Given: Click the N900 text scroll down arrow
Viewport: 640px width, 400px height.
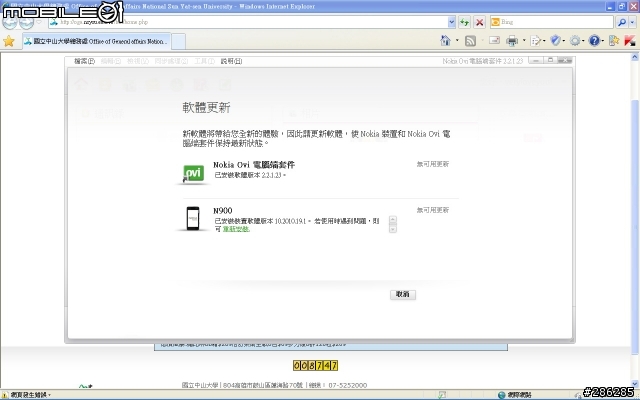Looking at the screenshot, I should pyautogui.click(x=393, y=229).
